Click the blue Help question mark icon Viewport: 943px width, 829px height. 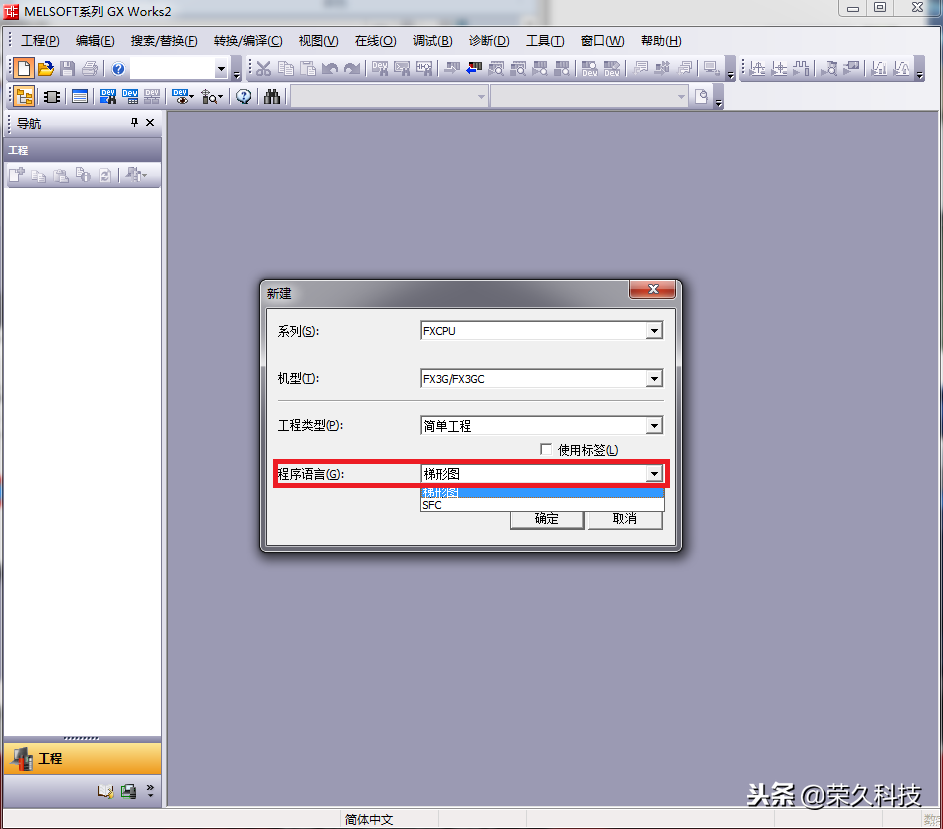tap(118, 68)
